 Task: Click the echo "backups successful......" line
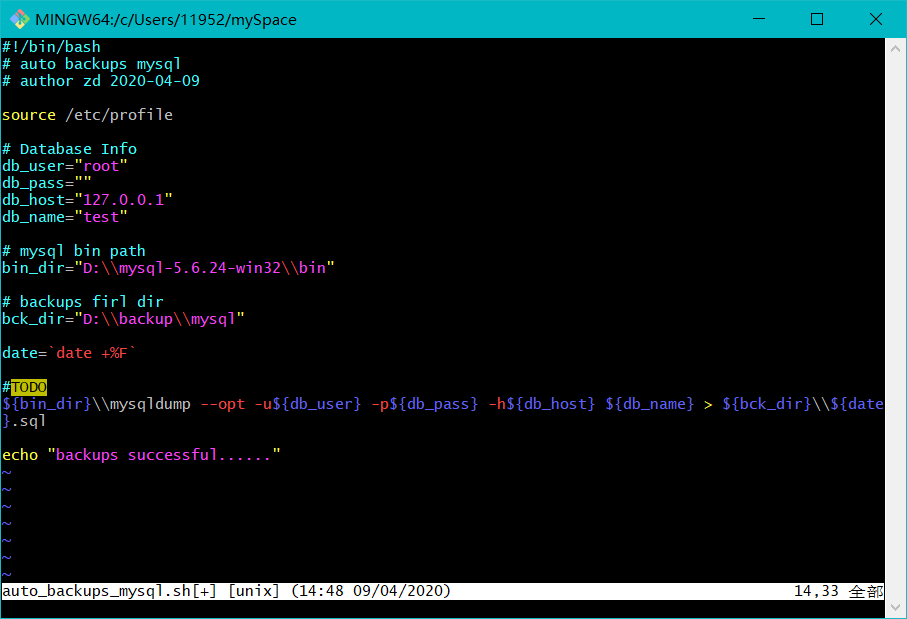coord(141,455)
